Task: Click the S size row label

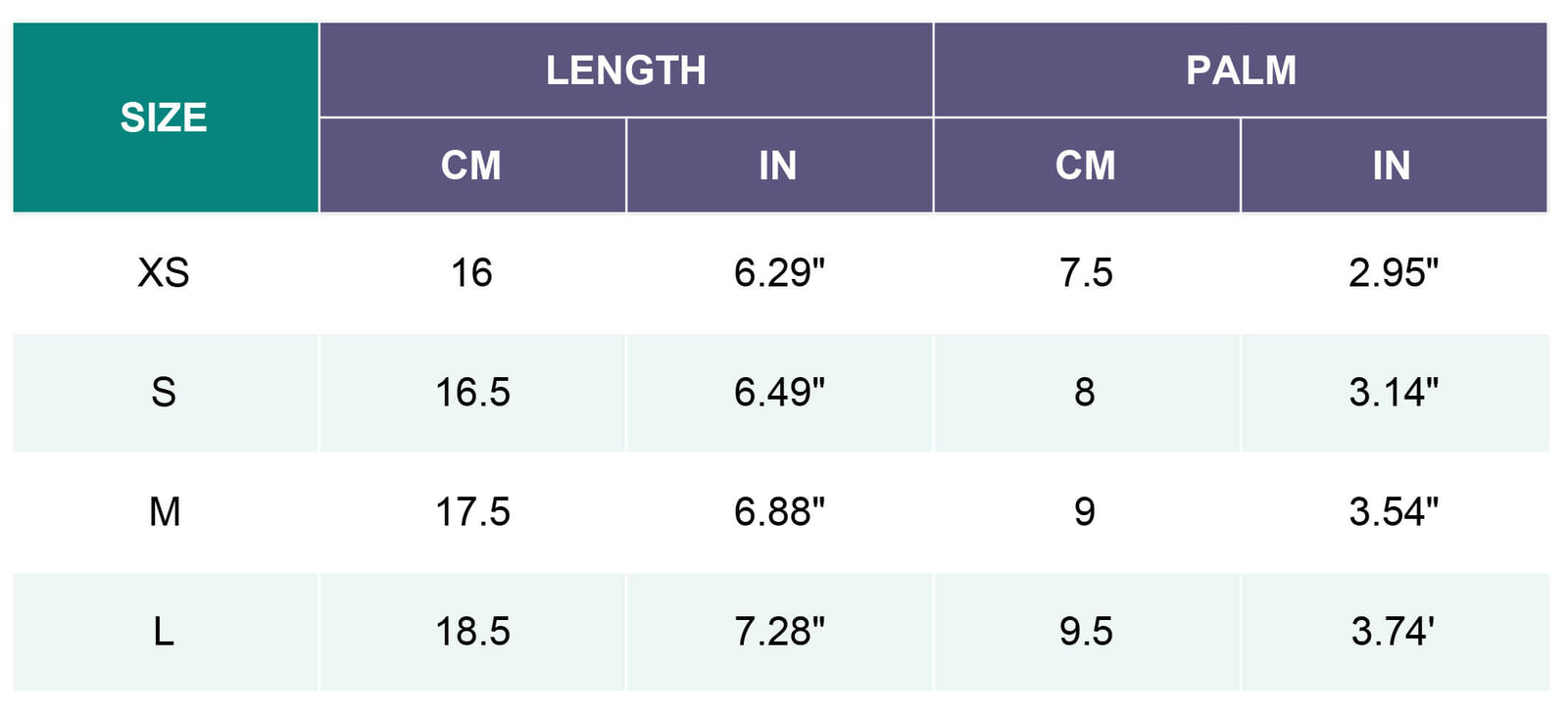Action: coord(164,393)
